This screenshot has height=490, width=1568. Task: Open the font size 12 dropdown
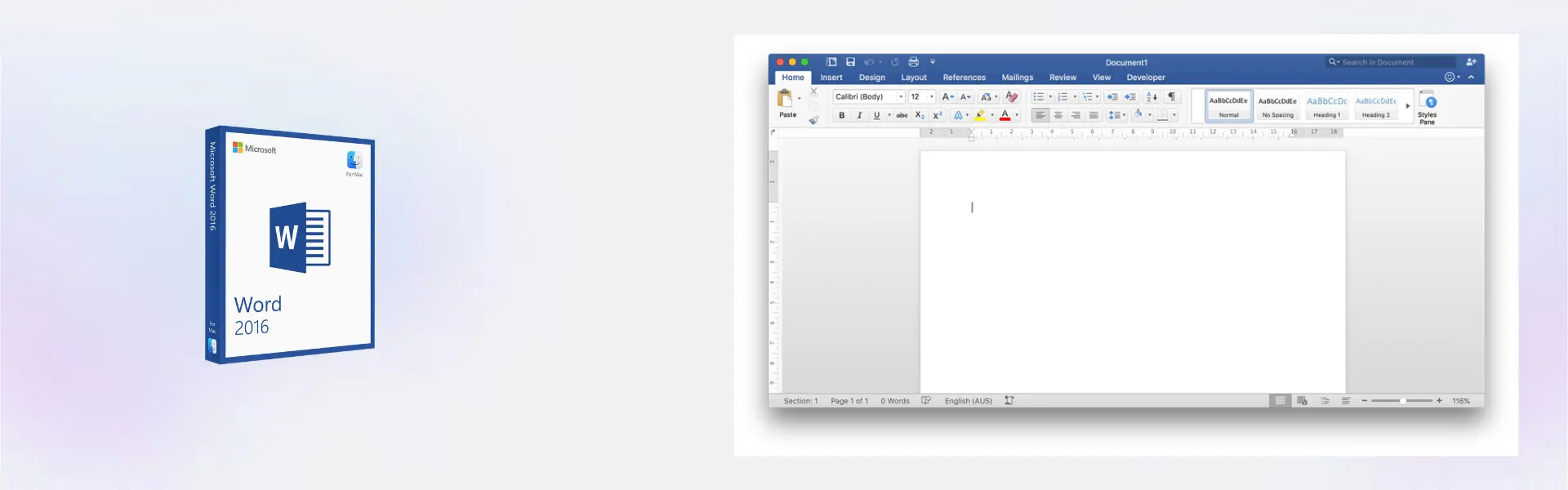(x=932, y=96)
